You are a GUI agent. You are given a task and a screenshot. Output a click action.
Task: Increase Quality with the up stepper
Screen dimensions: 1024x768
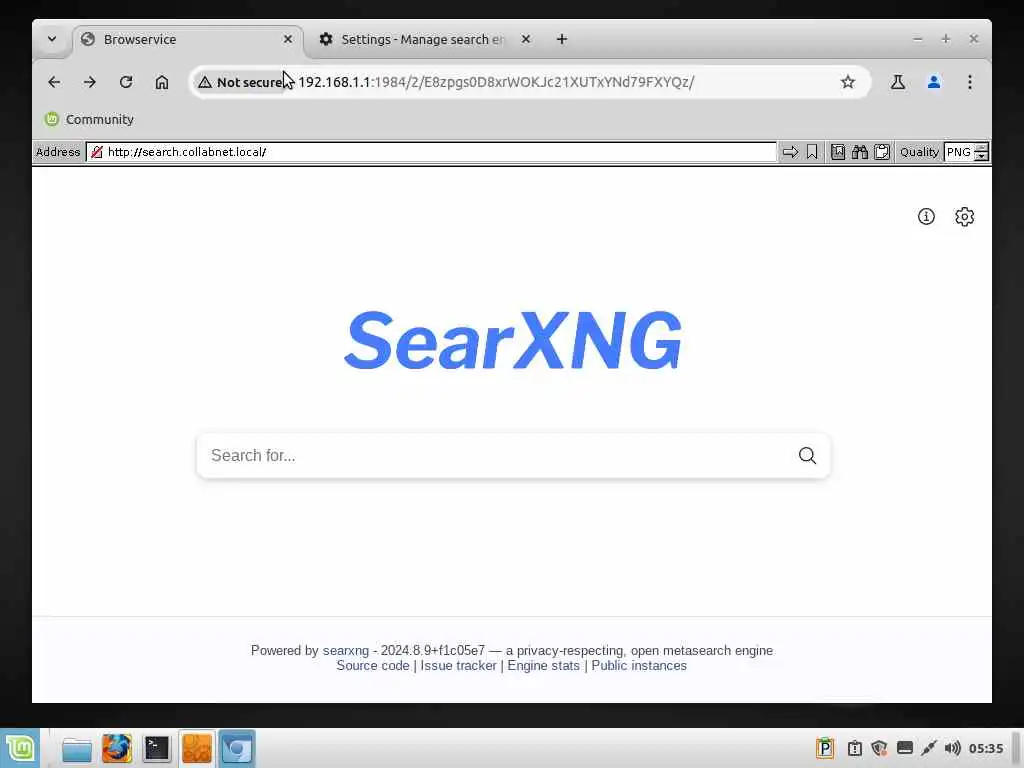point(981,148)
